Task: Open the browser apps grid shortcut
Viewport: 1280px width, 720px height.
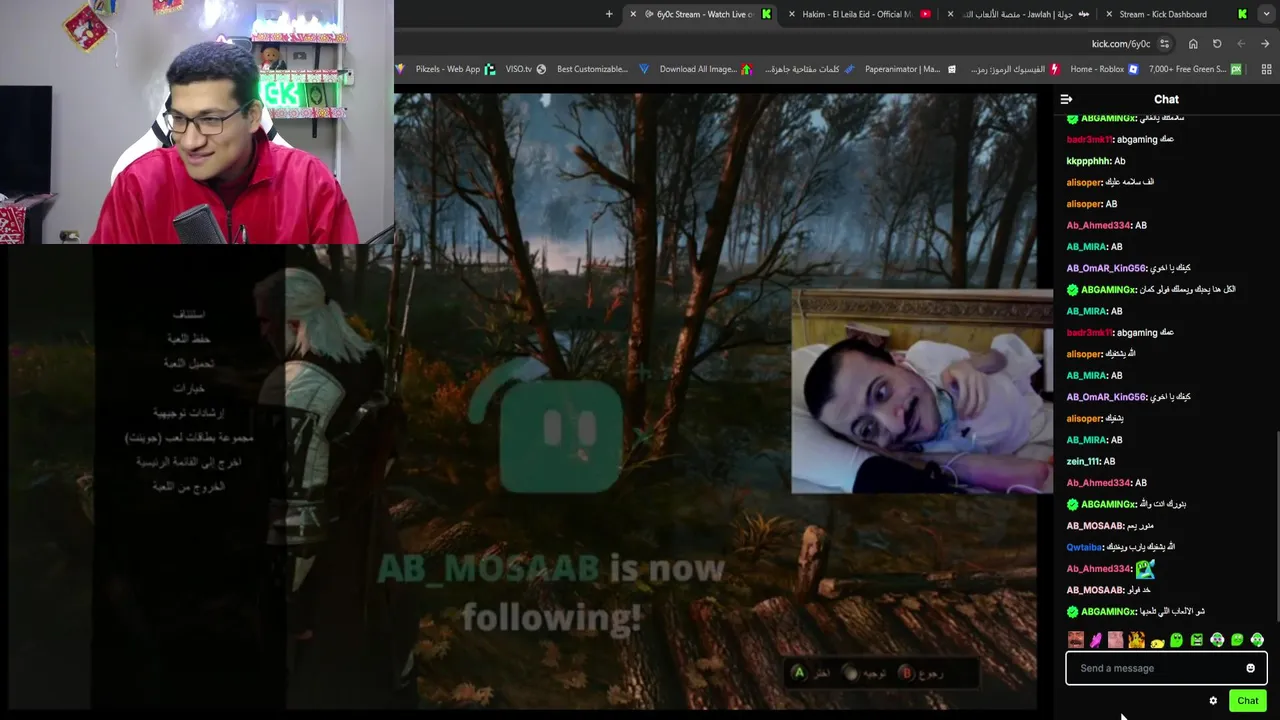Action: 1267,69
